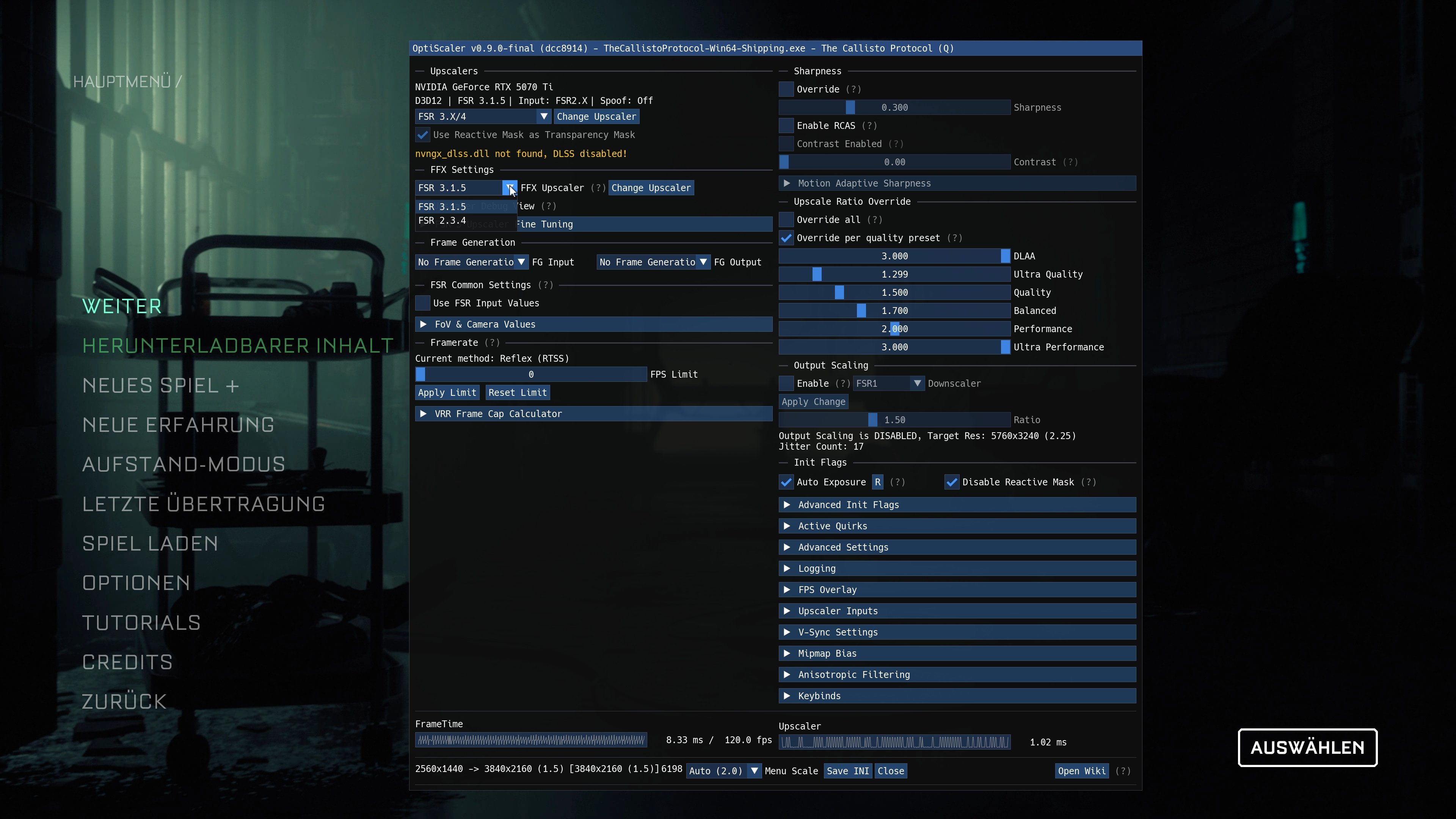Expand Motion Adaptive Sharpness arrow

point(787,183)
